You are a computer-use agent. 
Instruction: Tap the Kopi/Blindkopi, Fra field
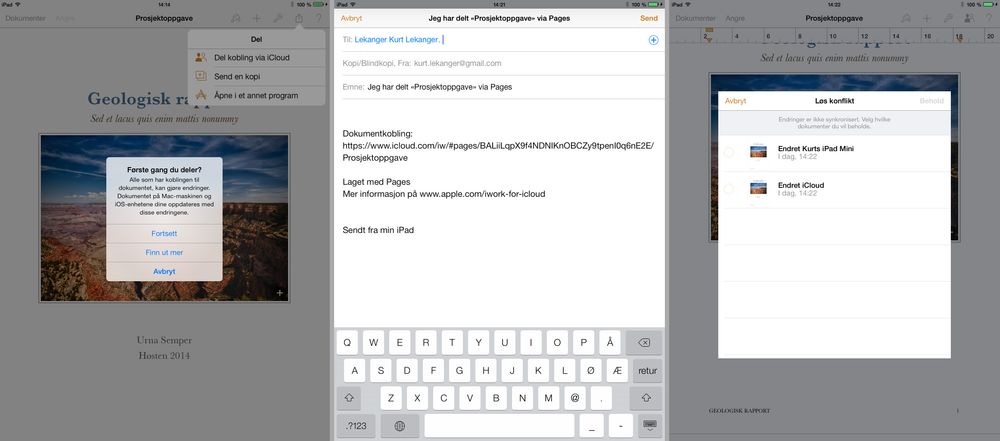[499, 63]
